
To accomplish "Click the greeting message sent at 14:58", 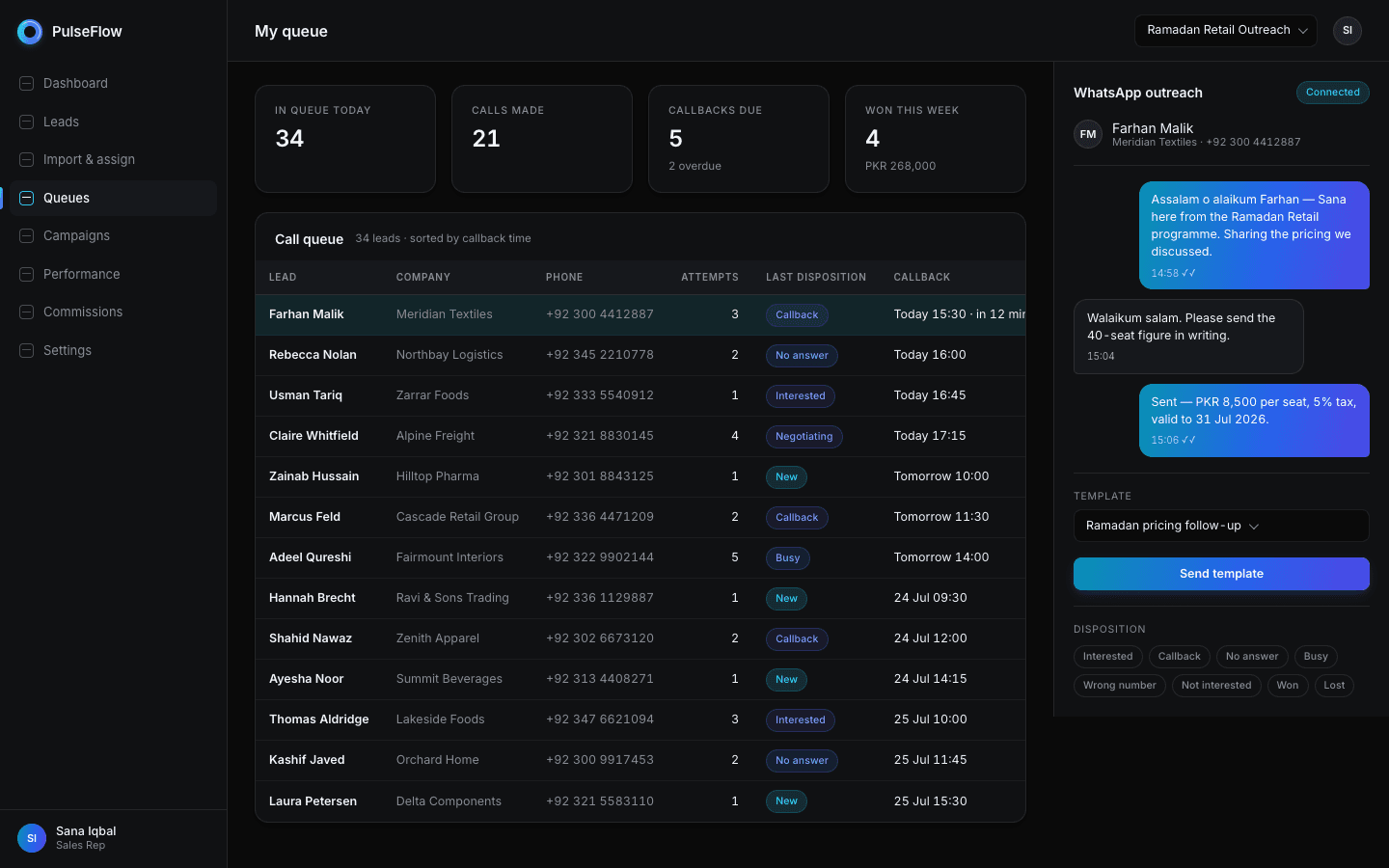I will (x=1254, y=235).
